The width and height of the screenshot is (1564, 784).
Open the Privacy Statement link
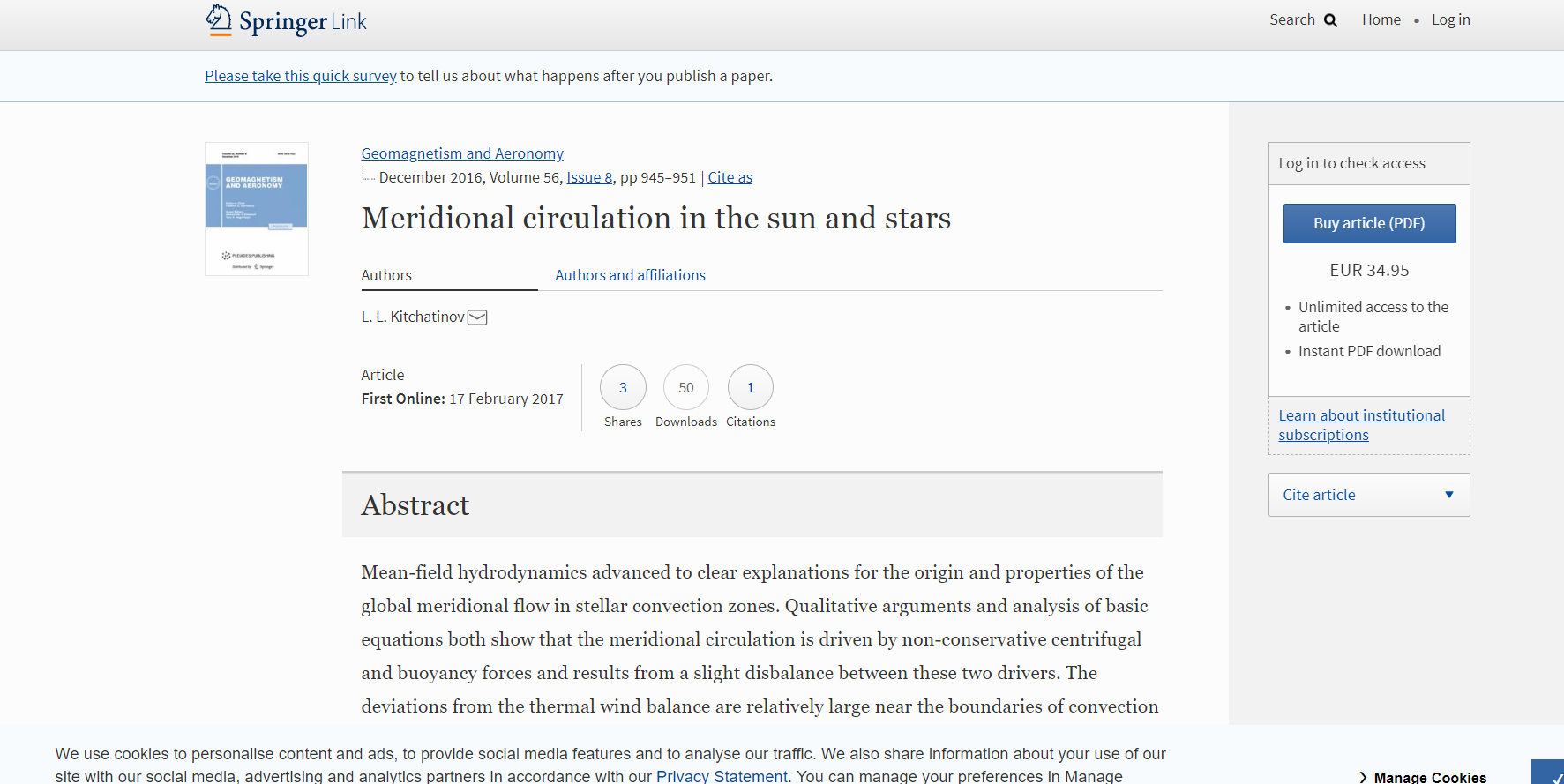(722, 776)
